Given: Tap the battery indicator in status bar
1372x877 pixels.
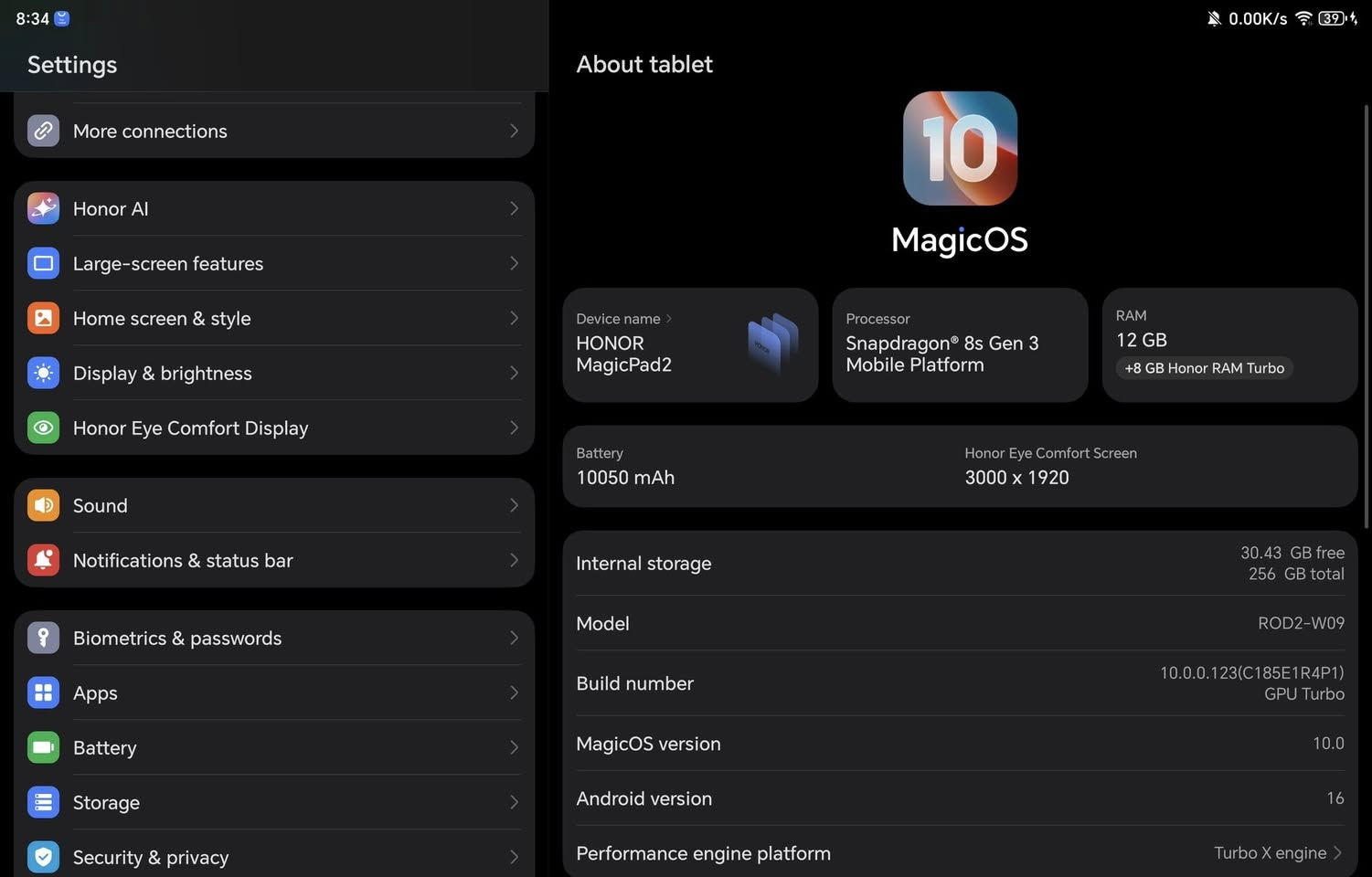Looking at the screenshot, I should click(1337, 18).
